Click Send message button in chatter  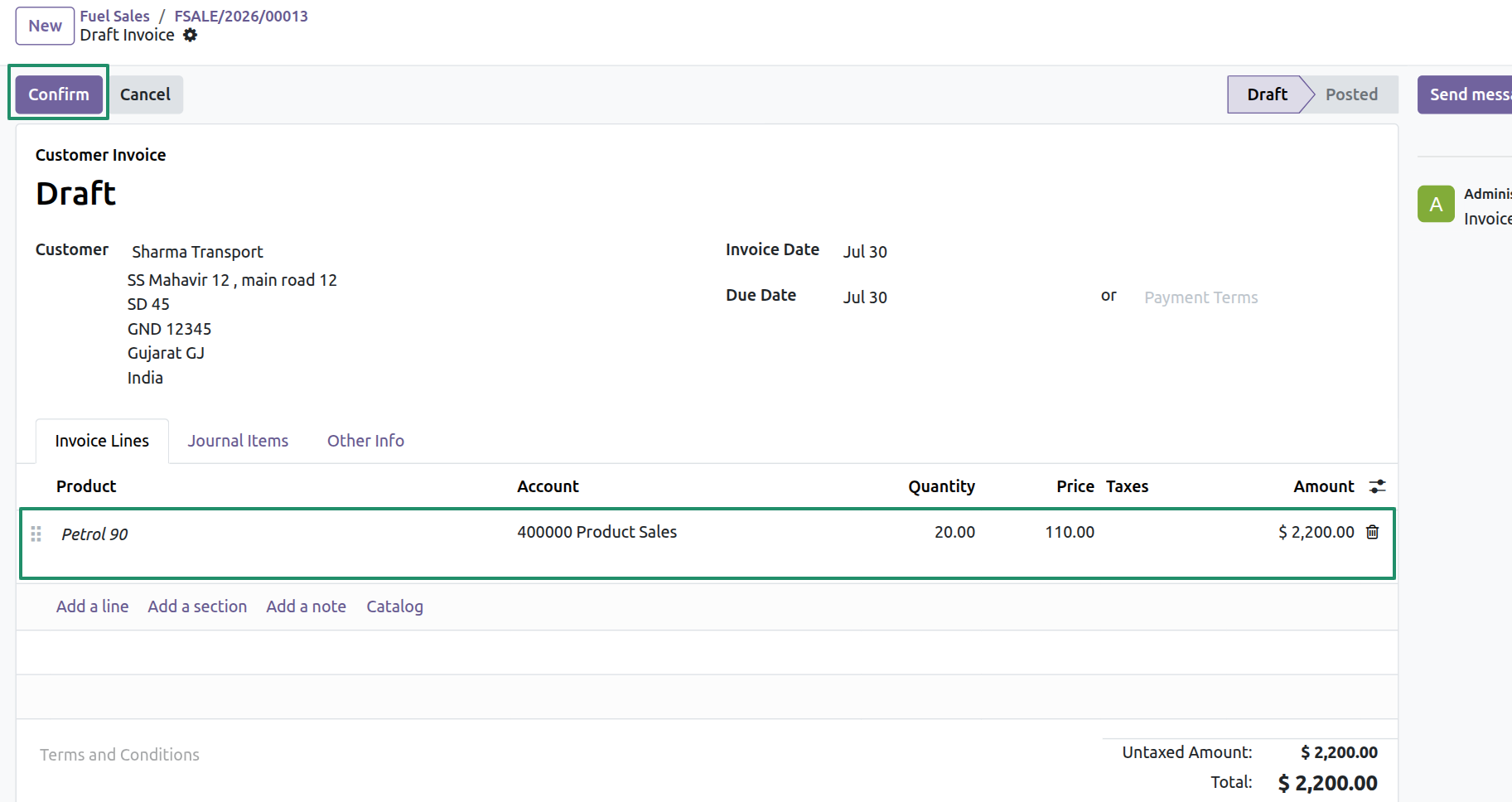[1465, 94]
